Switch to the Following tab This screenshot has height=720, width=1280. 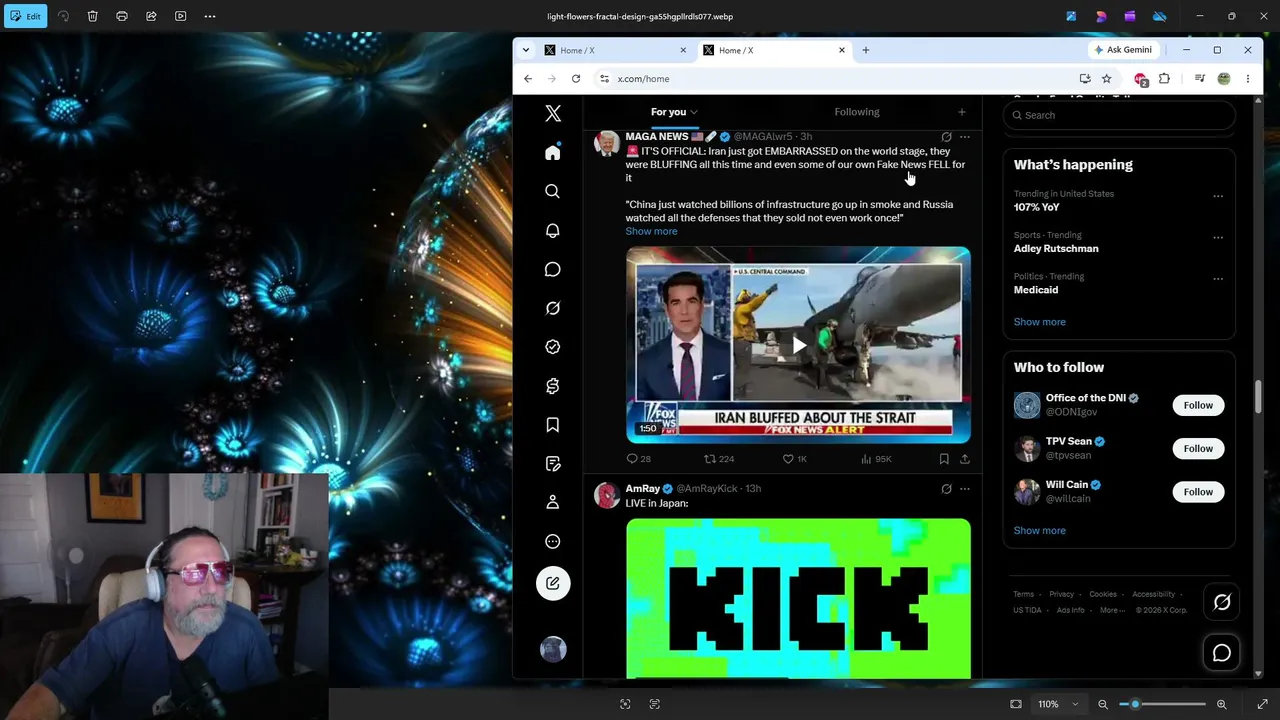point(857,112)
